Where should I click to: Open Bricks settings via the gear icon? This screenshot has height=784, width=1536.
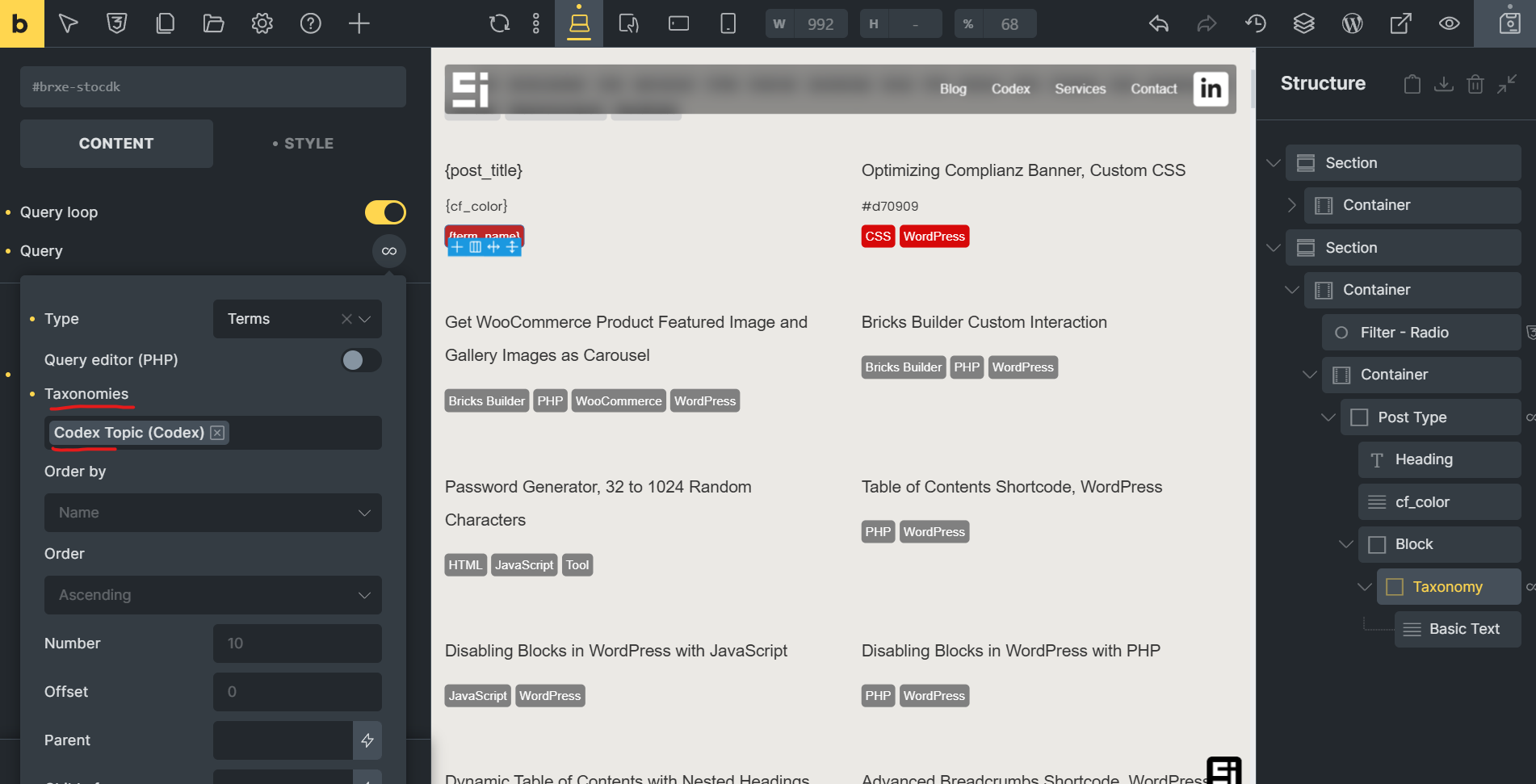pyautogui.click(x=262, y=23)
